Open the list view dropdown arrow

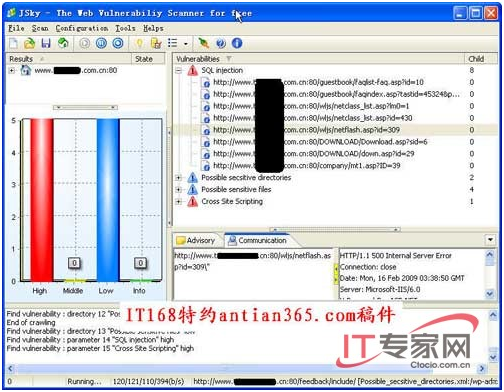[x=186, y=44]
